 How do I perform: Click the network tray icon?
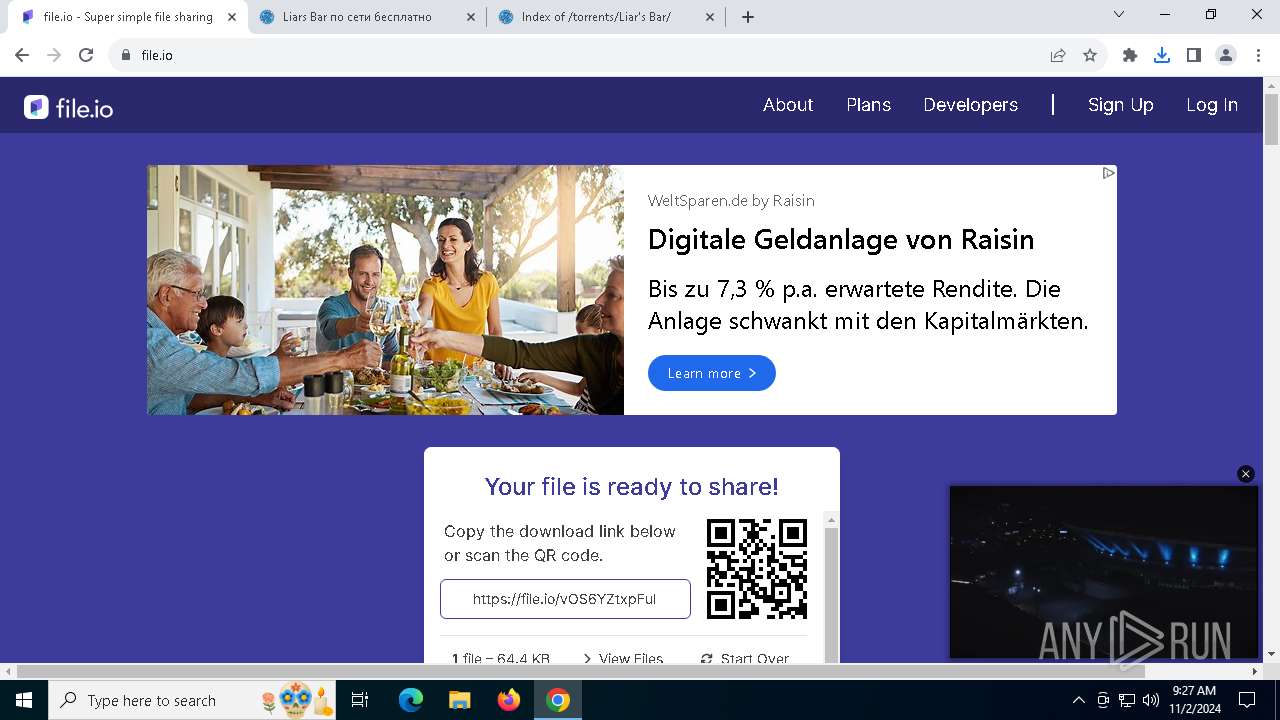pyautogui.click(x=1127, y=700)
